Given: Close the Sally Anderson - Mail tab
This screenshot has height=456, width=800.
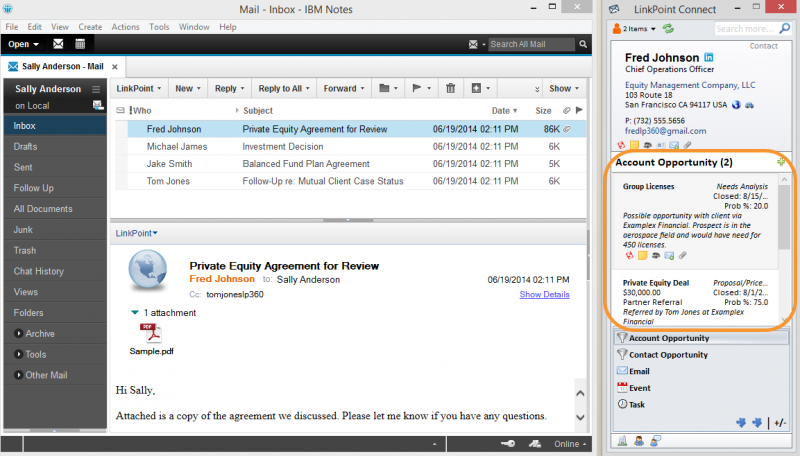Looking at the screenshot, I should pos(115,67).
